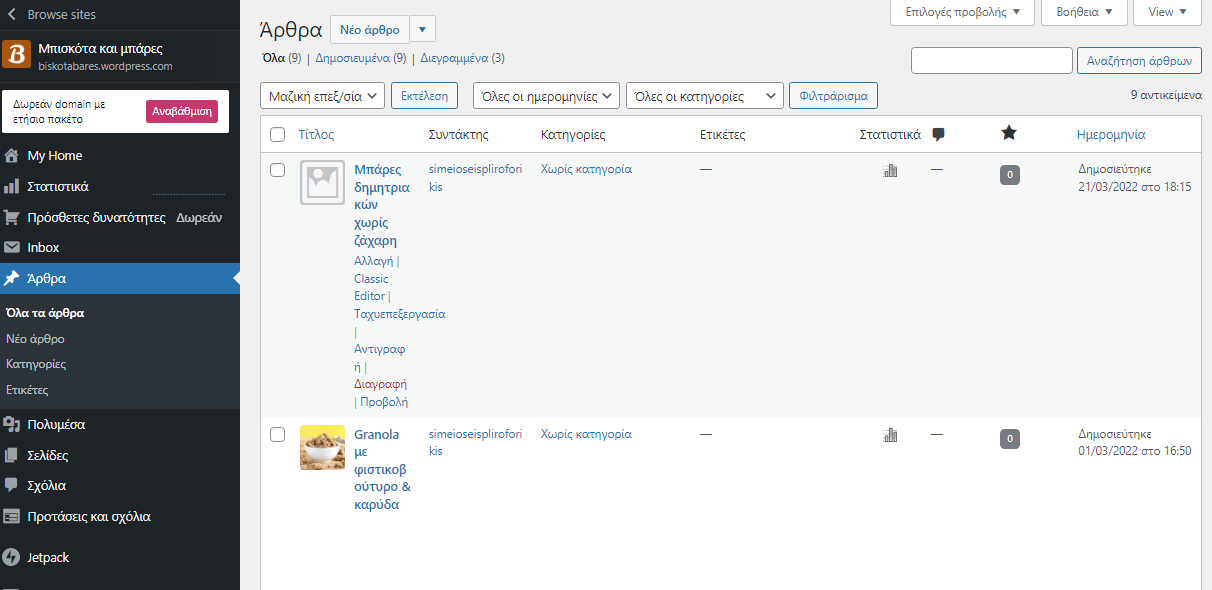Click the stats bar icon for the Μπάρες δημητριακών post
The width and height of the screenshot is (1212, 590).
pos(890,170)
